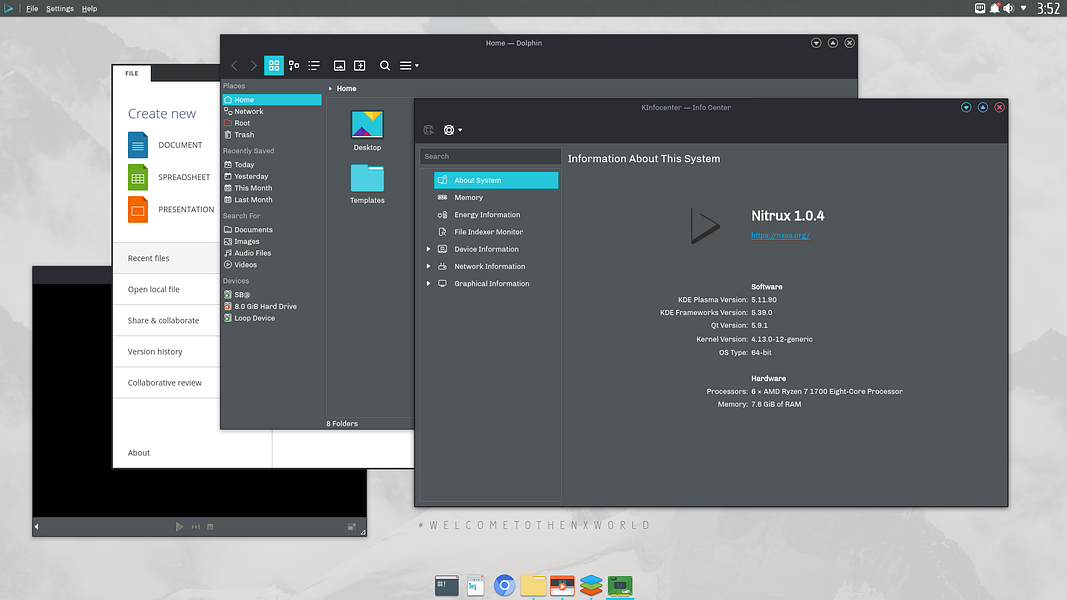Image resolution: width=1067 pixels, height=600 pixels.
Task: Open Collaborative review section
Action: click(x=166, y=383)
